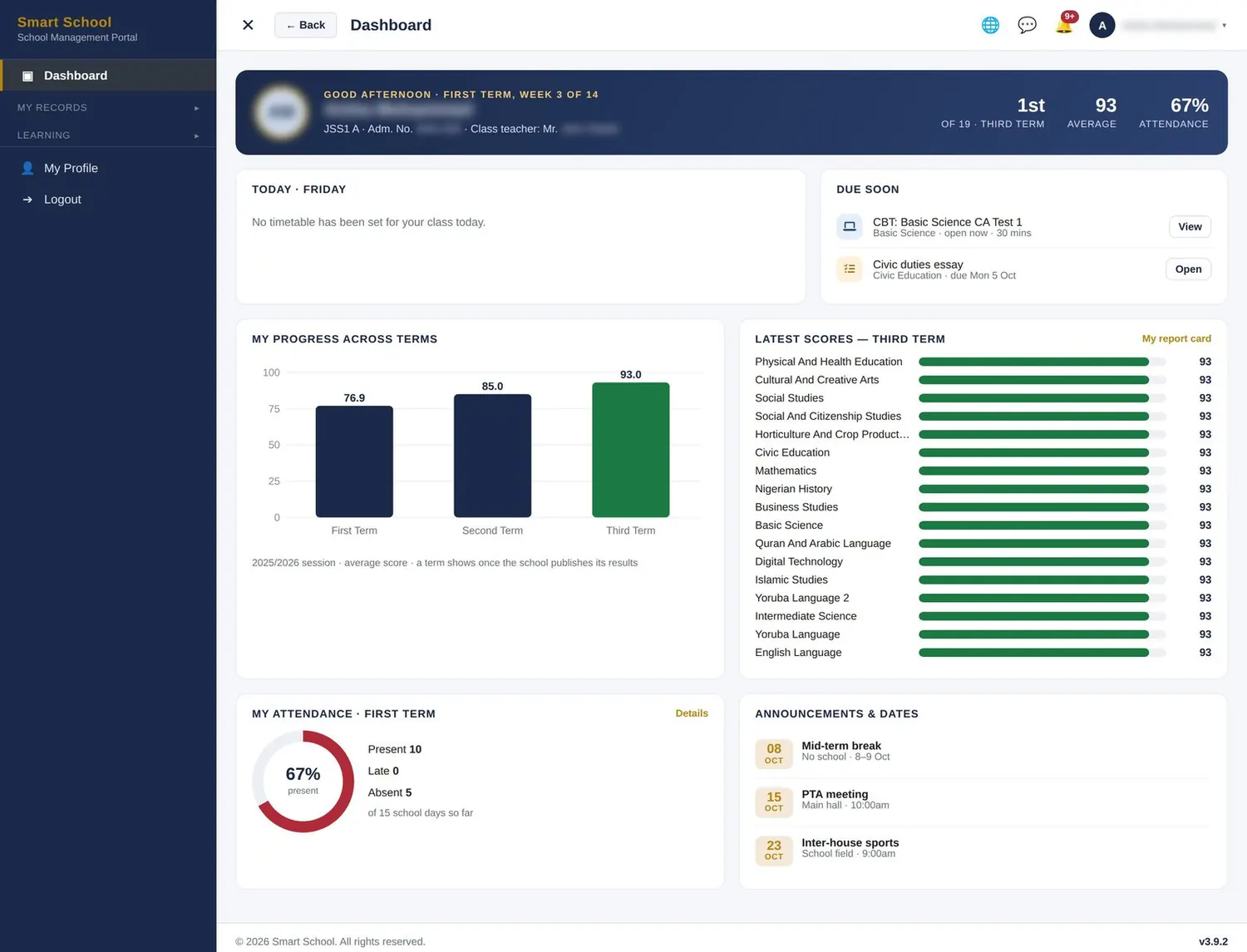Click Logout in the sidebar
Viewport: 1247px width, 952px height.
click(108, 200)
